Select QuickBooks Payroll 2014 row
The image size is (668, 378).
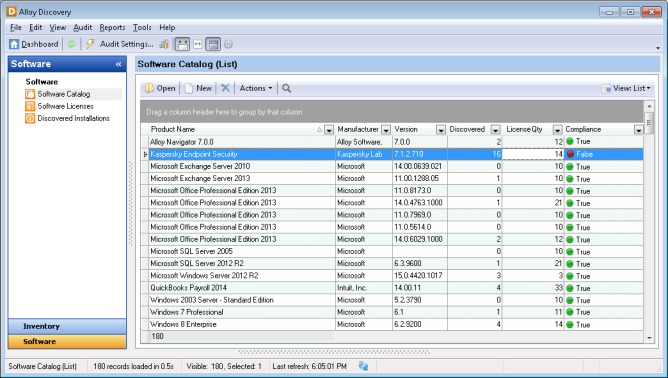(392, 288)
